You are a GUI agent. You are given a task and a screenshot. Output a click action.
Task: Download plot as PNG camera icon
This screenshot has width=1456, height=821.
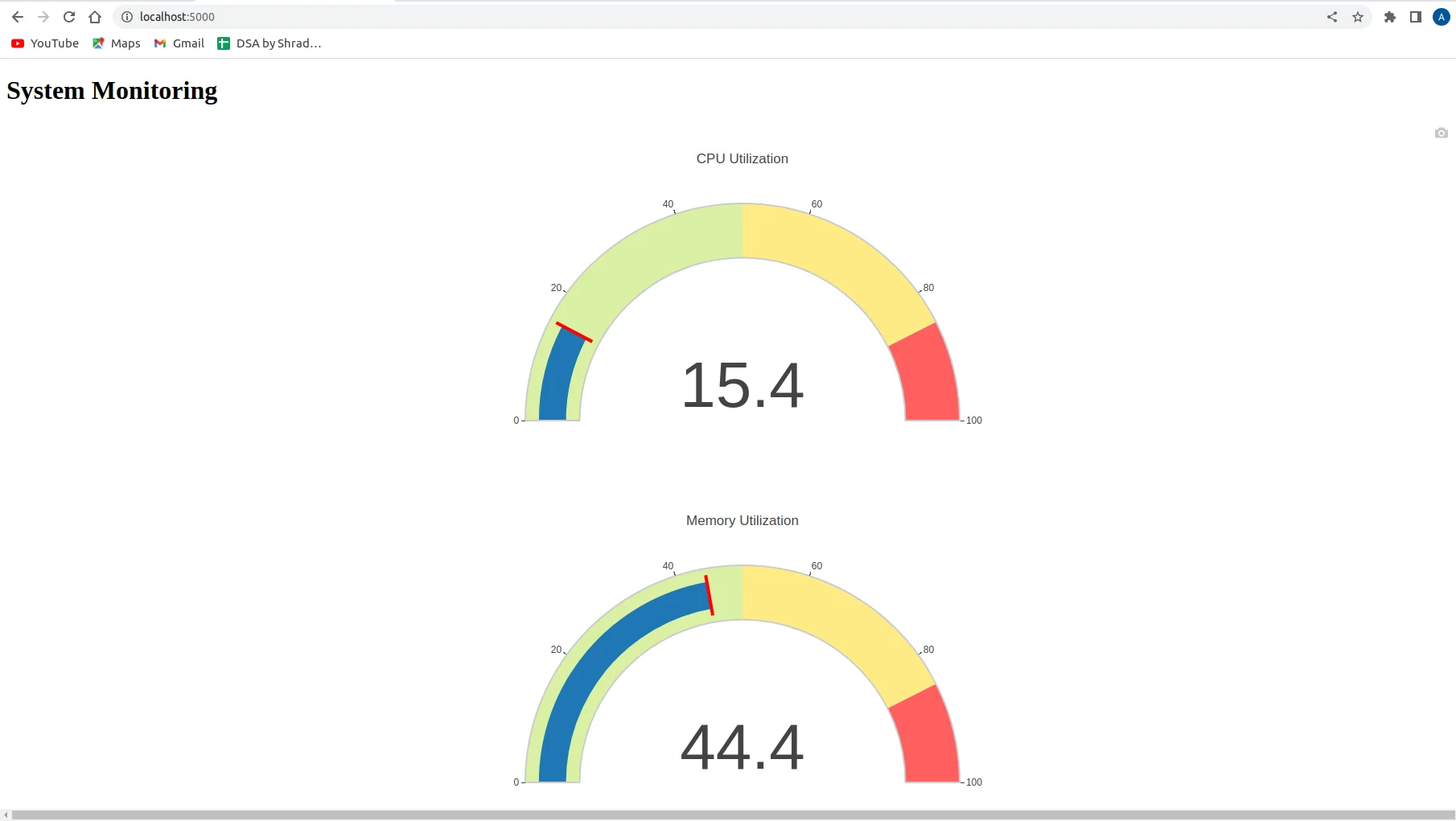(x=1441, y=133)
